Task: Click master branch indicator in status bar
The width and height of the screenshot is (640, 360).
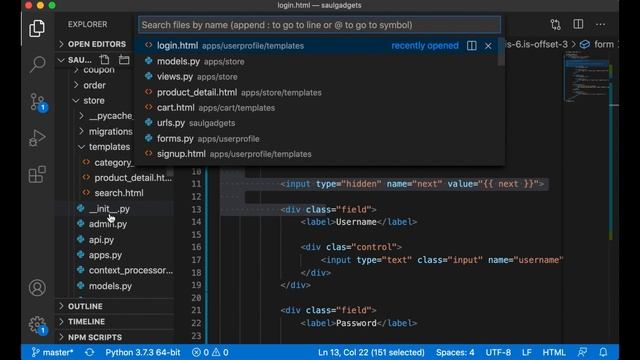Action: (52, 352)
